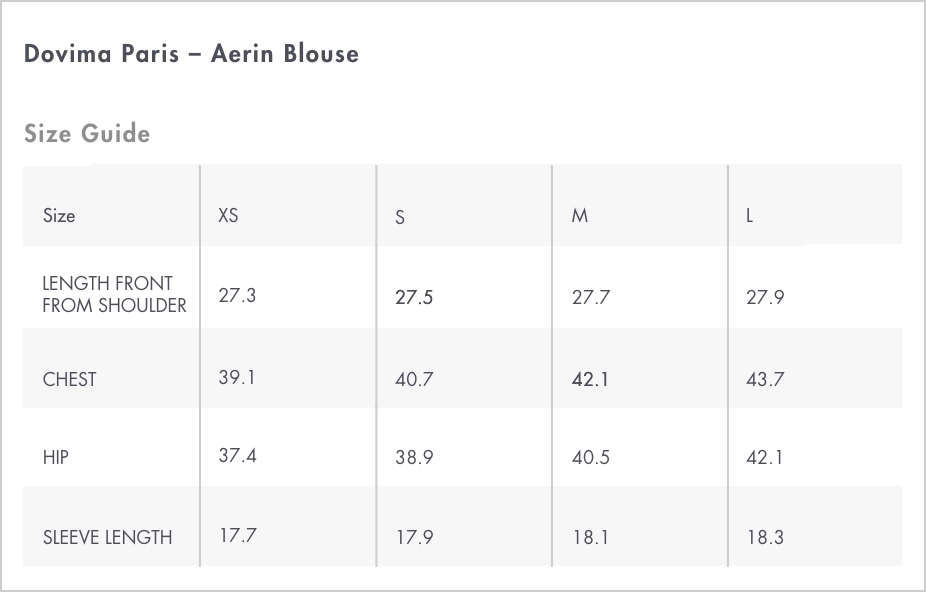Click the 27.9 length value for L
The width and height of the screenshot is (926, 592).
pyautogui.click(x=765, y=297)
